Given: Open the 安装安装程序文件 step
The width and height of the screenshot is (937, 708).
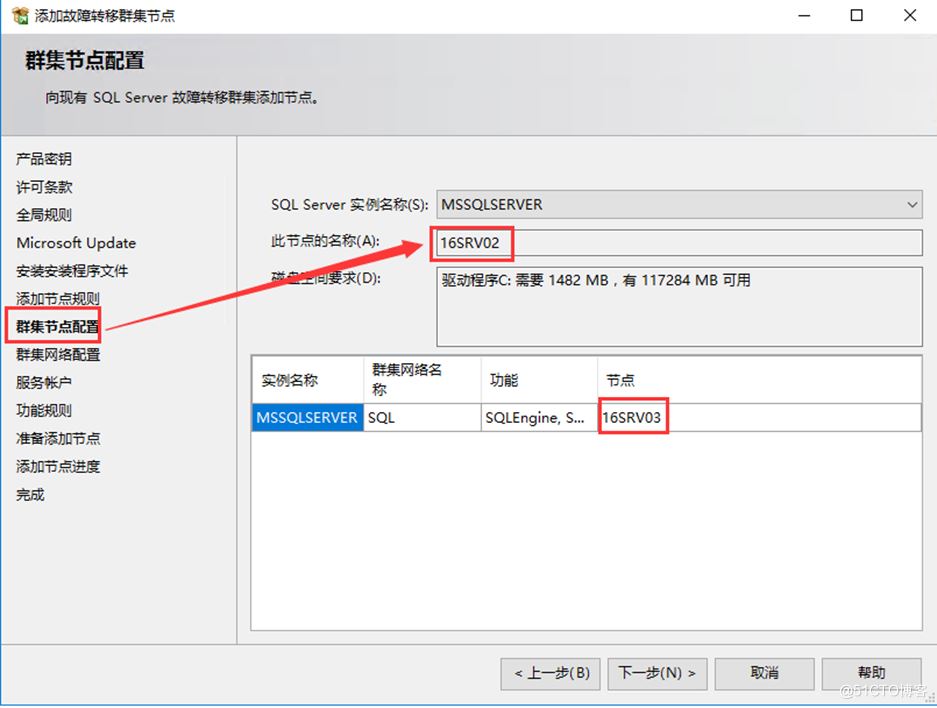Looking at the screenshot, I should [x=67, y=270].
